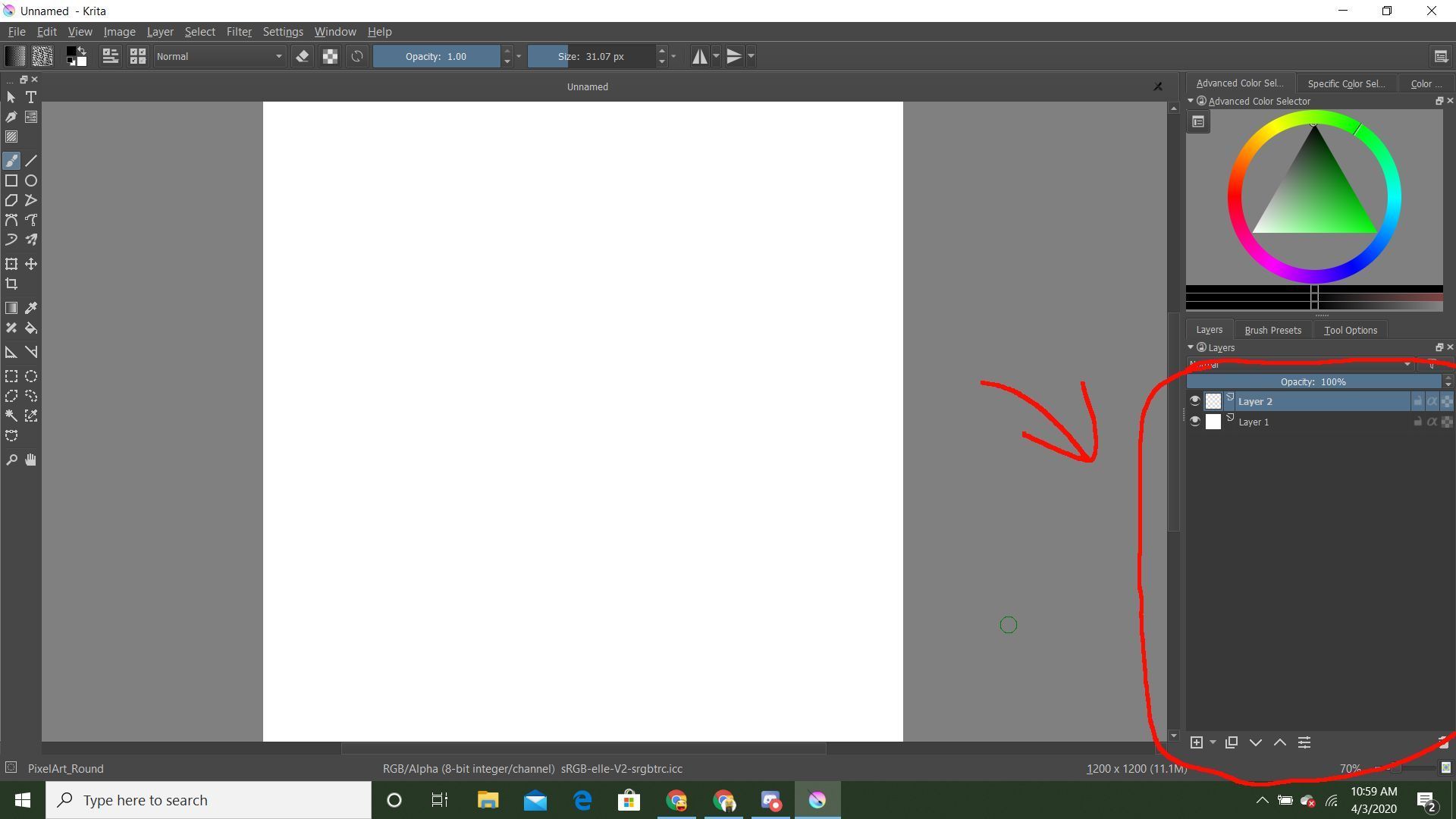1456x819 pixels.
Task: Select the Freehand Brush tool
Action: (11, 161)
